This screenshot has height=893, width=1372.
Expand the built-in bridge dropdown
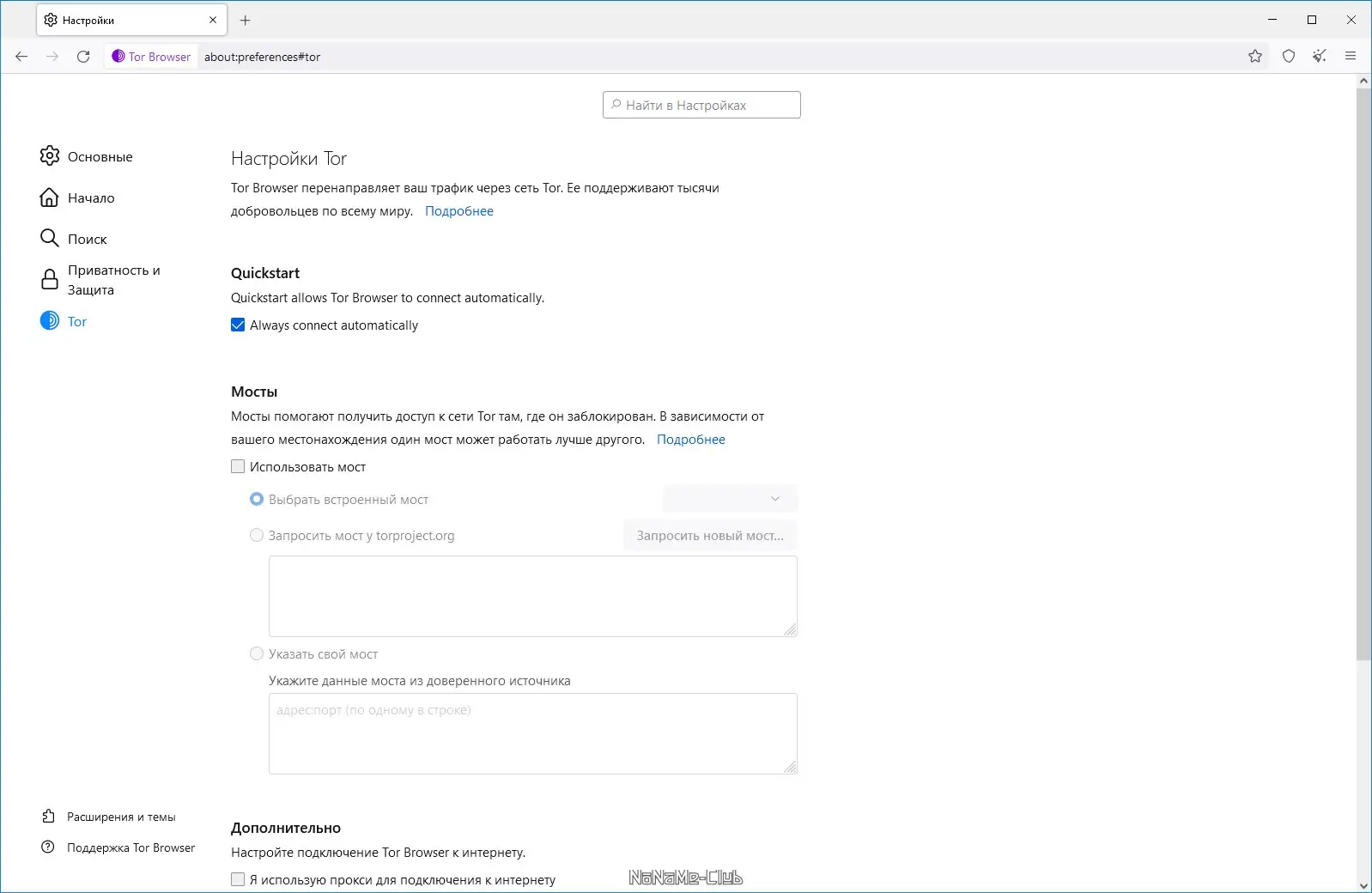(730, 499)
